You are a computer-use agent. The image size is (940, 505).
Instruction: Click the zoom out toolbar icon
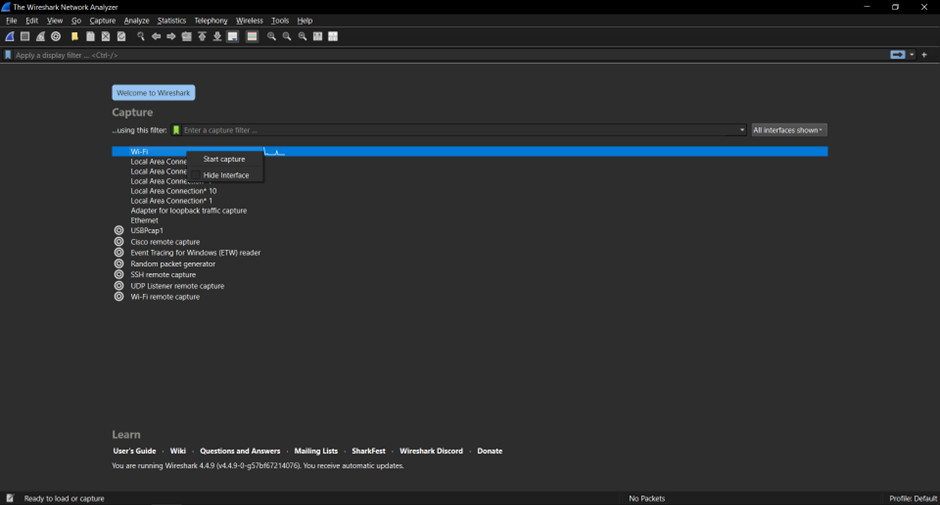tap(287, 37)
